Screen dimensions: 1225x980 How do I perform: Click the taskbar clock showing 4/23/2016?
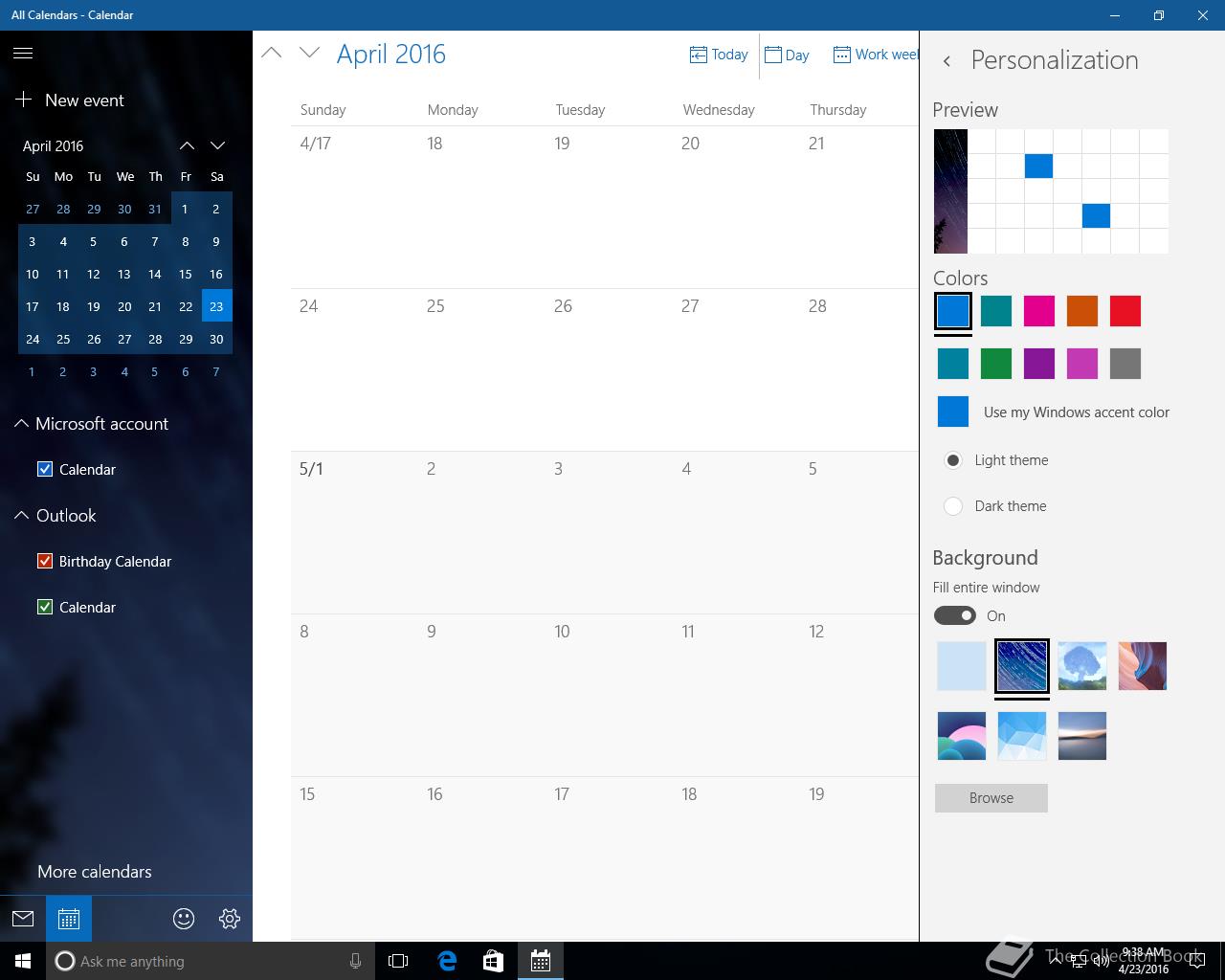click(x=1144, y=961)
